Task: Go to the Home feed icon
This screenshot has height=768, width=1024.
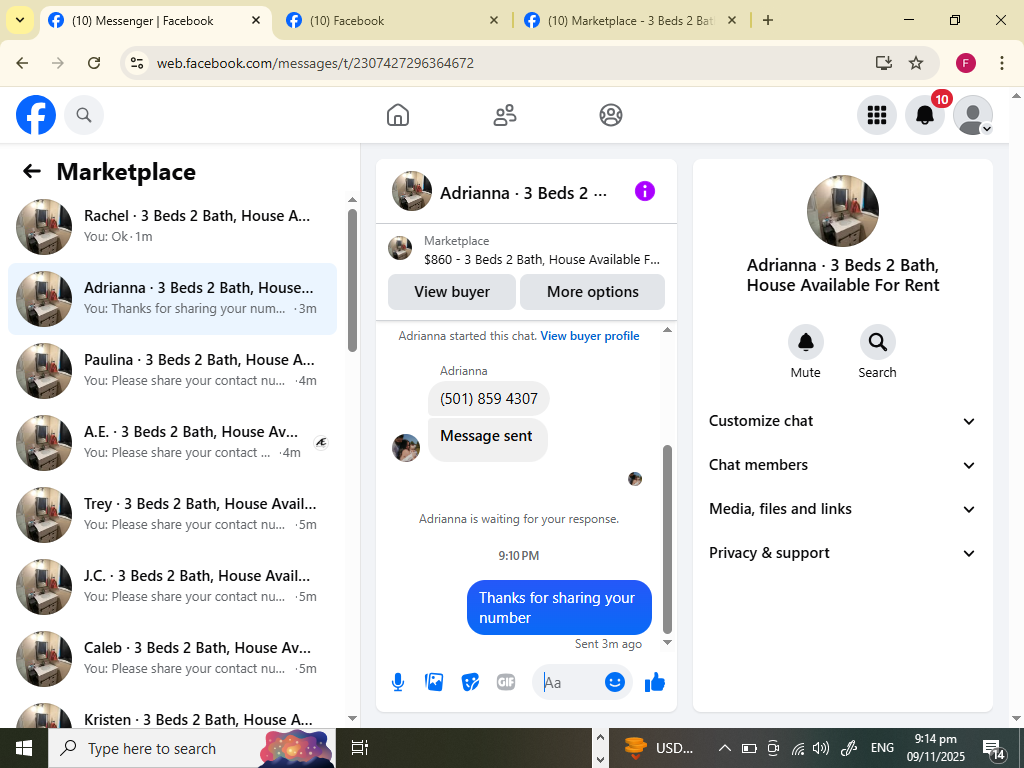Action: [398, 115]
